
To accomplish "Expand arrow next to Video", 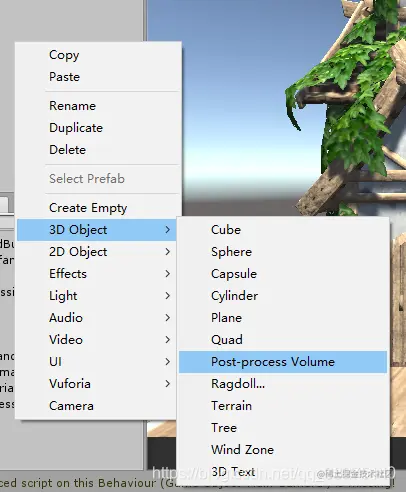I will [x=168, y=340].
